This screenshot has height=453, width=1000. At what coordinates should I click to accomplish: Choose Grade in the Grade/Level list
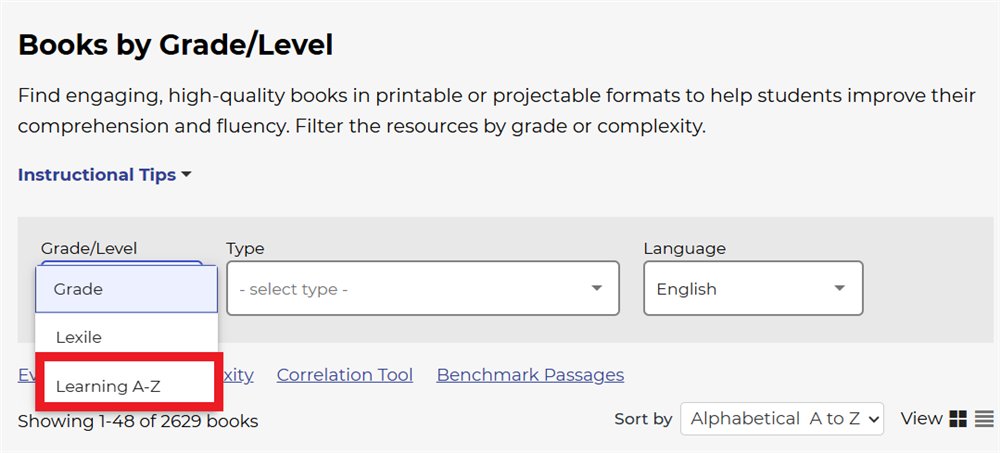pyautogui.click(x=126, y=289)
